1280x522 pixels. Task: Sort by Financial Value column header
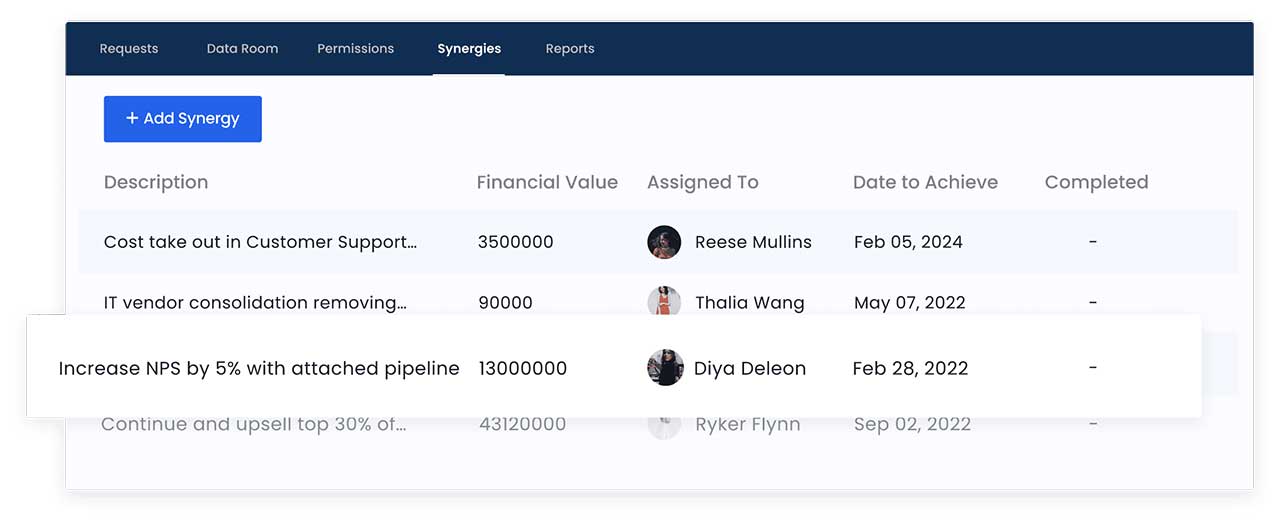(x=547, y=182)
